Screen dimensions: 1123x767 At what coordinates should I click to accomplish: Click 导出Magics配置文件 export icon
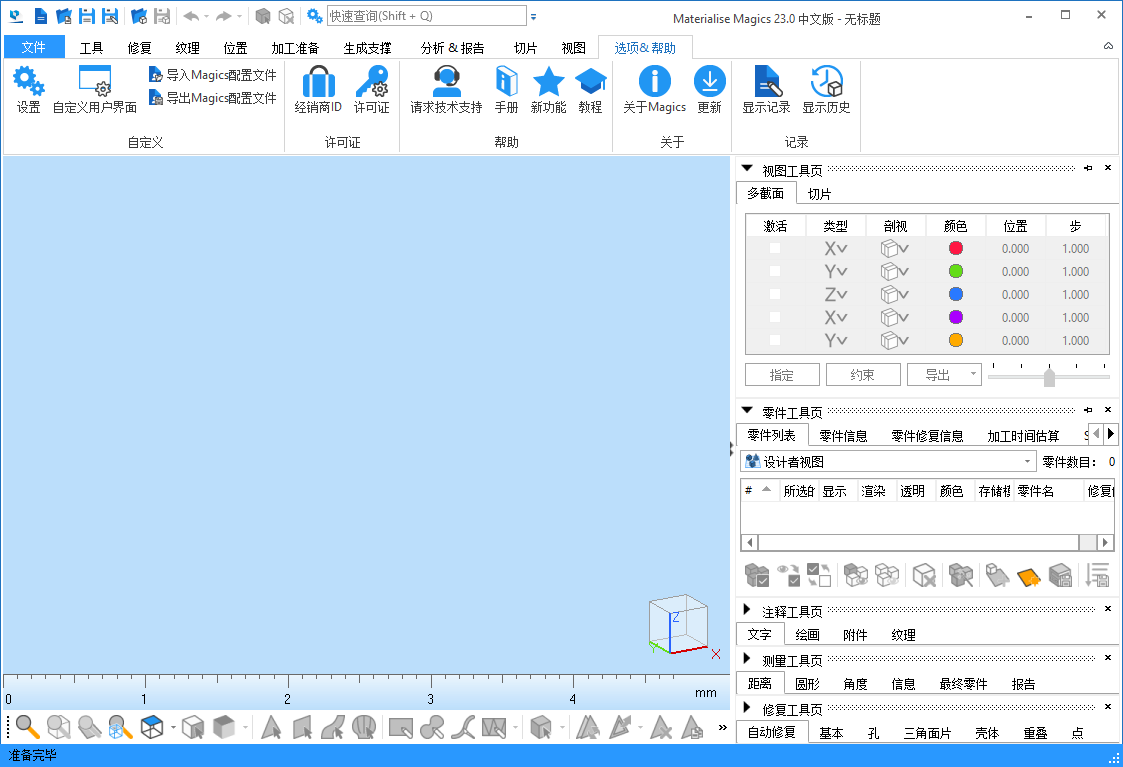coord(156,97)
